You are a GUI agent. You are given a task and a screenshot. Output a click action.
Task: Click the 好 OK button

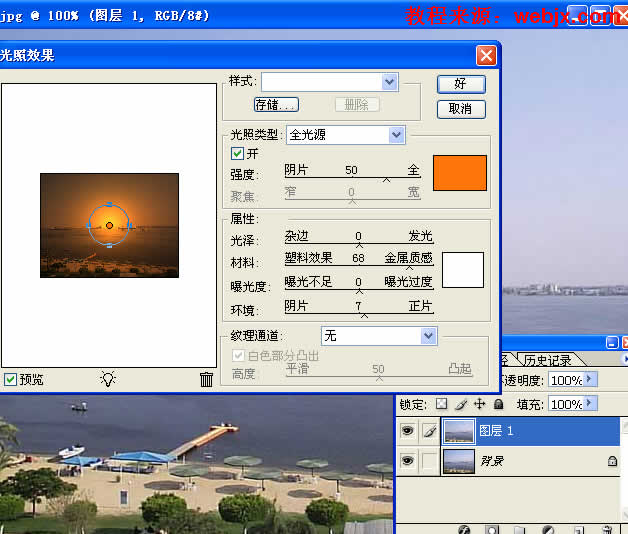pyautogui.click(x=461, y=84)
